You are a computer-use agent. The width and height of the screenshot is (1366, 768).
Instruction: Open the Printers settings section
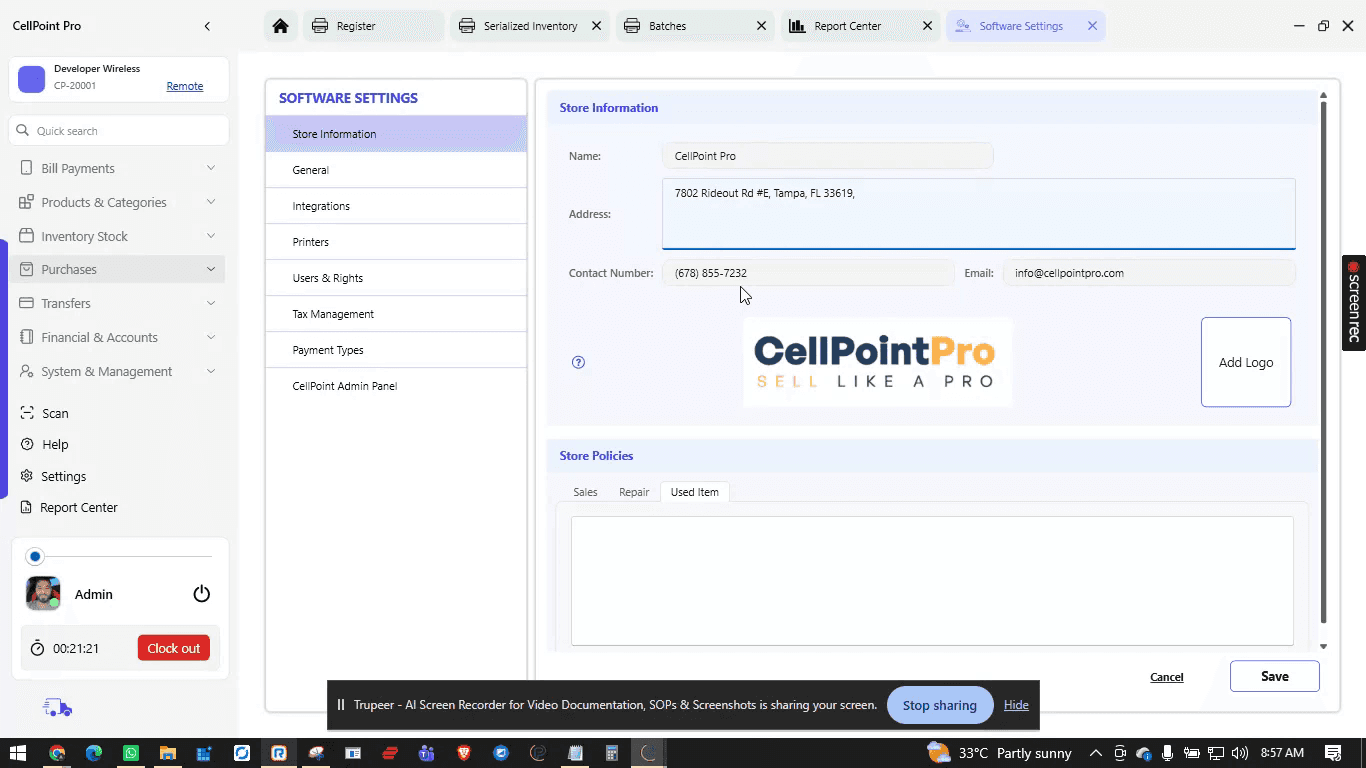(x=396, y=242)
